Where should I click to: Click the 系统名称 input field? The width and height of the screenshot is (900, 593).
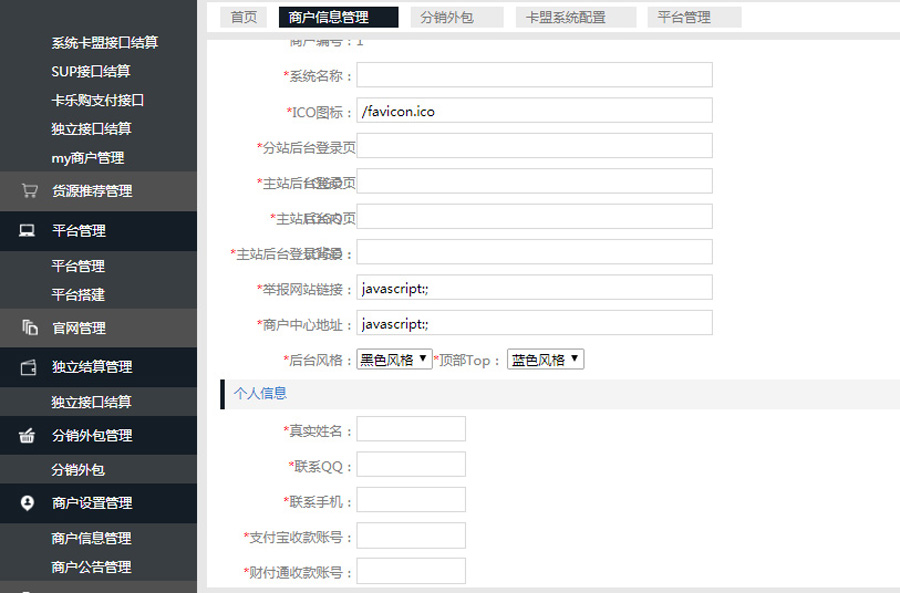pos(534,75)
